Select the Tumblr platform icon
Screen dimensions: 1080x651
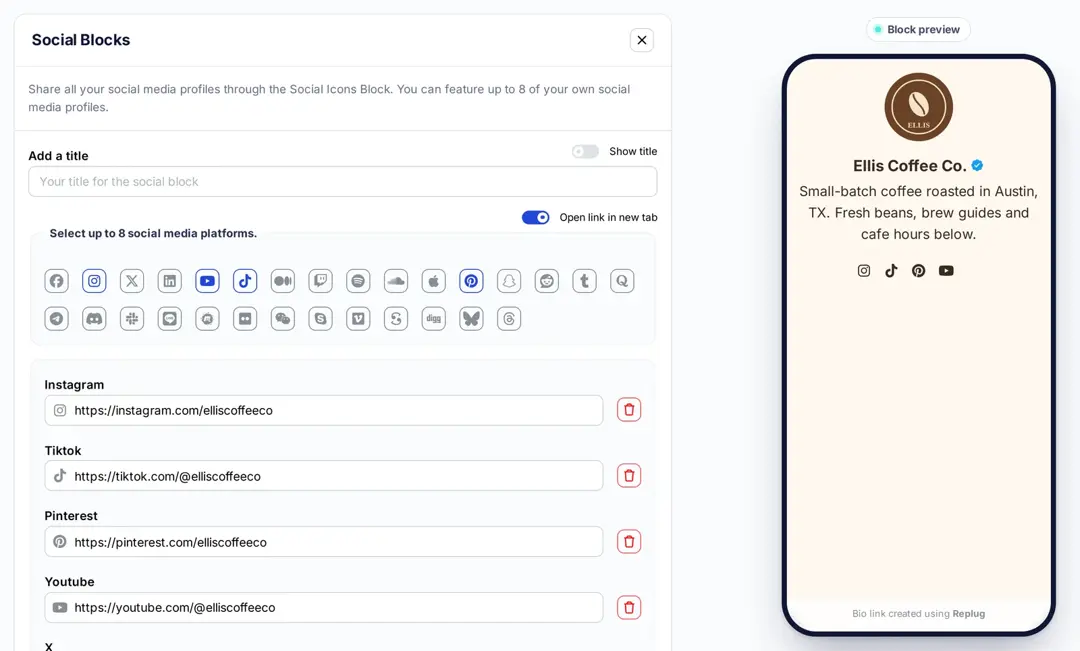[584, 281]
